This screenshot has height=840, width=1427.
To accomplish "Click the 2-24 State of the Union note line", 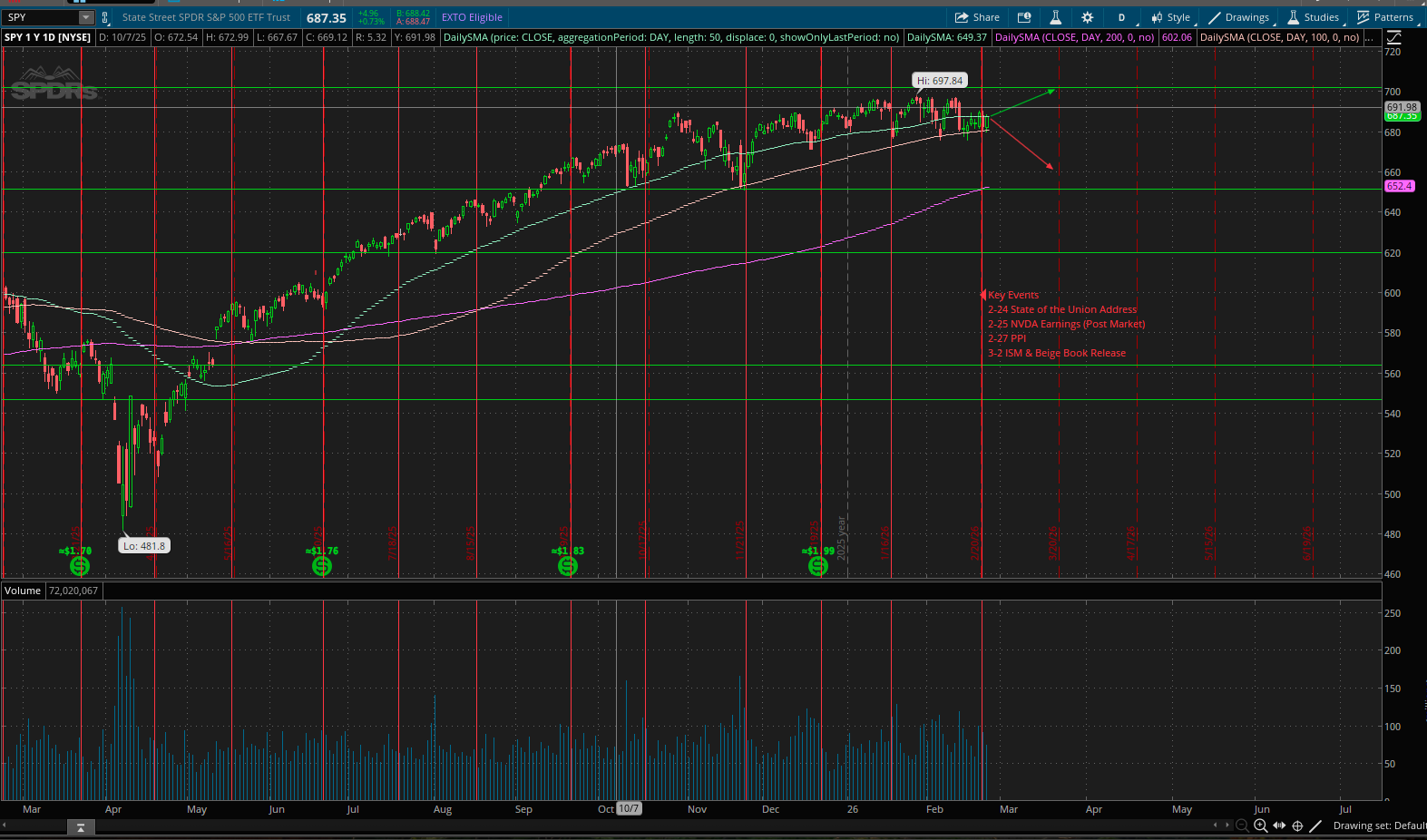I will click(1062, 309).
